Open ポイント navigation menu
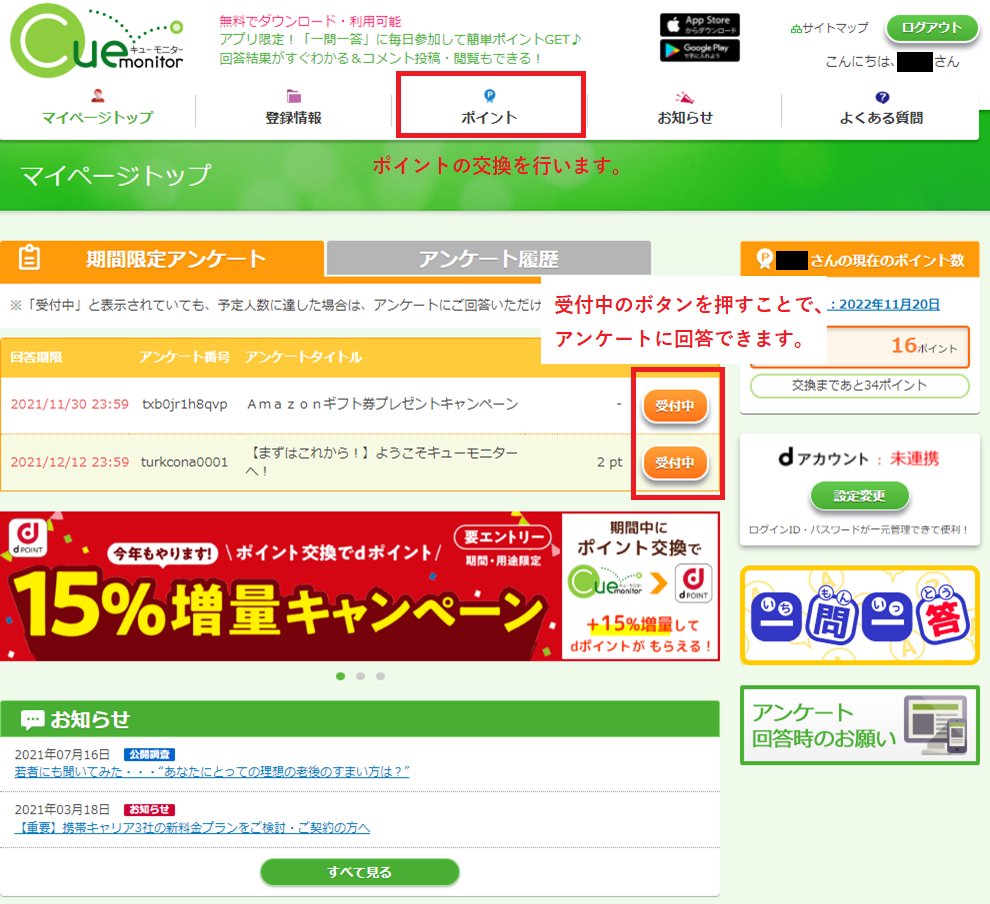Screen dimensions: 990x904 pos(490,105)
